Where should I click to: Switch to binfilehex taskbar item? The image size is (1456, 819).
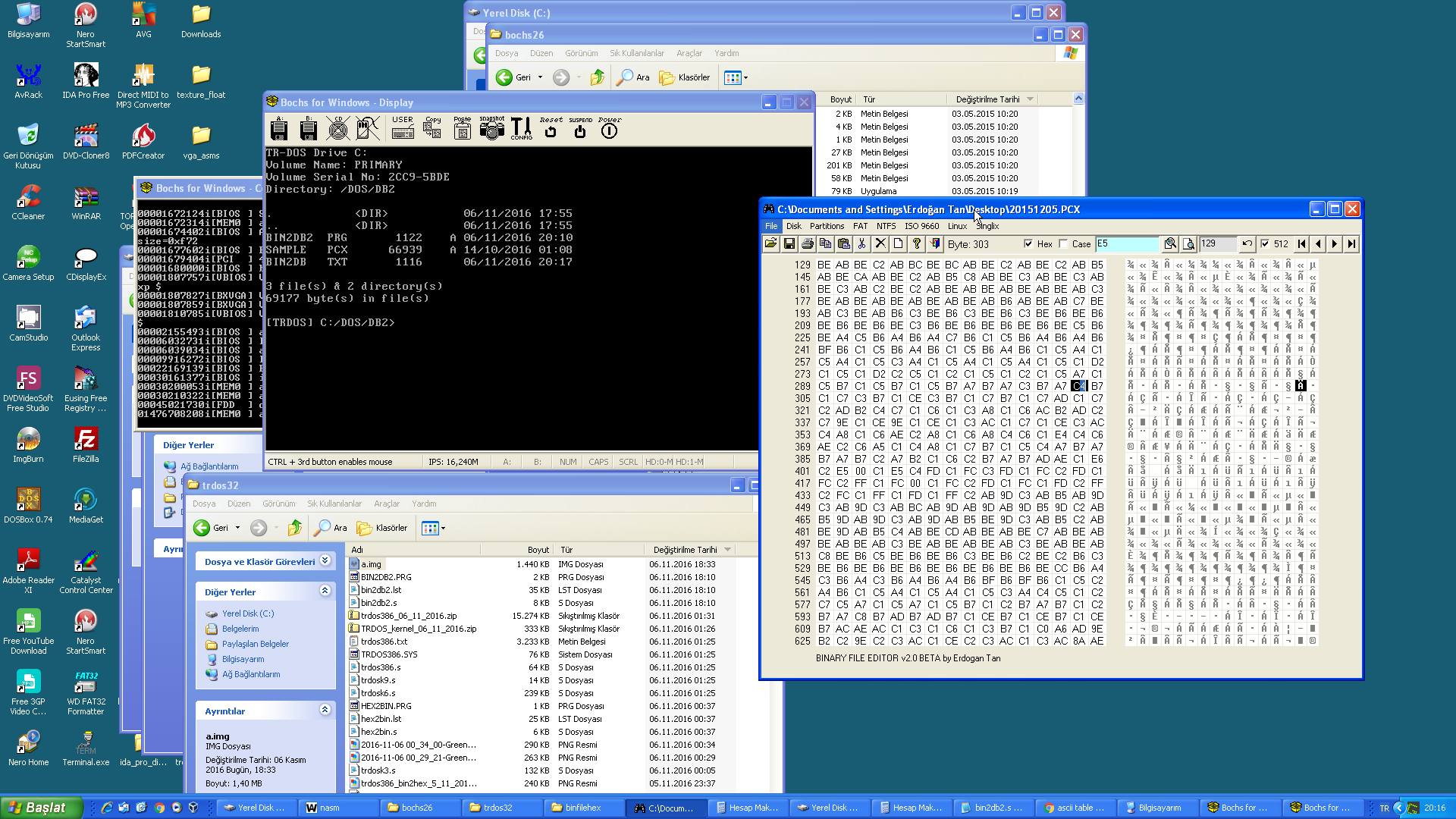click(584, 808)
